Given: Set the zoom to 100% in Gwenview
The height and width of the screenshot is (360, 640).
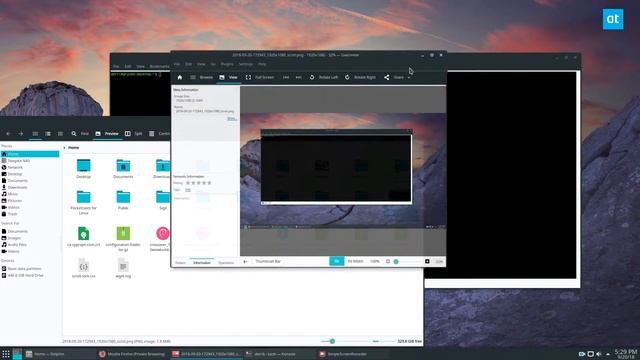Looking at the screenshot, I should point(375,261).
